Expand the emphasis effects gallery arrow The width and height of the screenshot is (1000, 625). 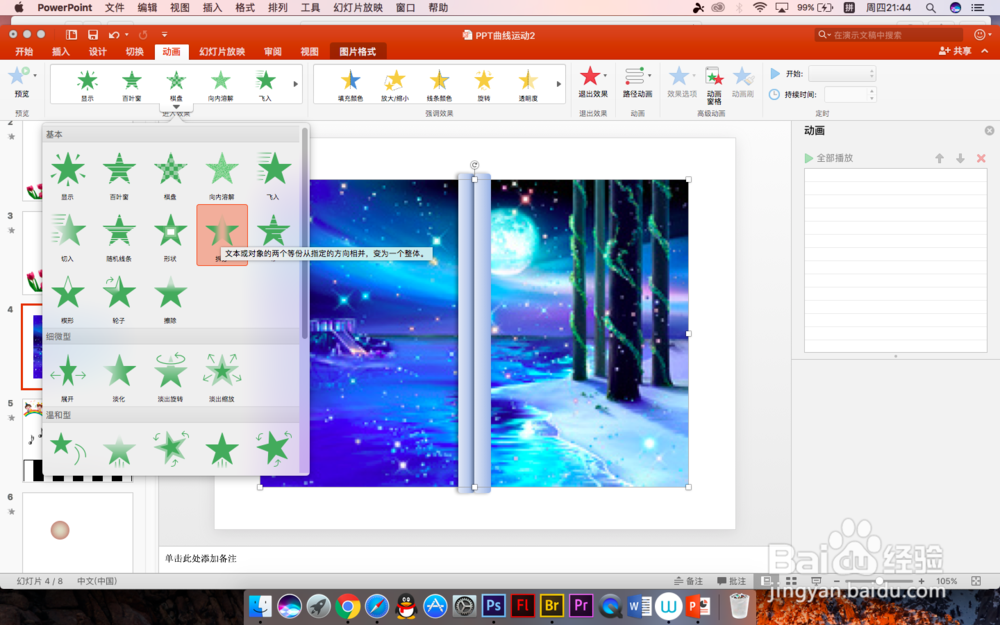point(559,84)
